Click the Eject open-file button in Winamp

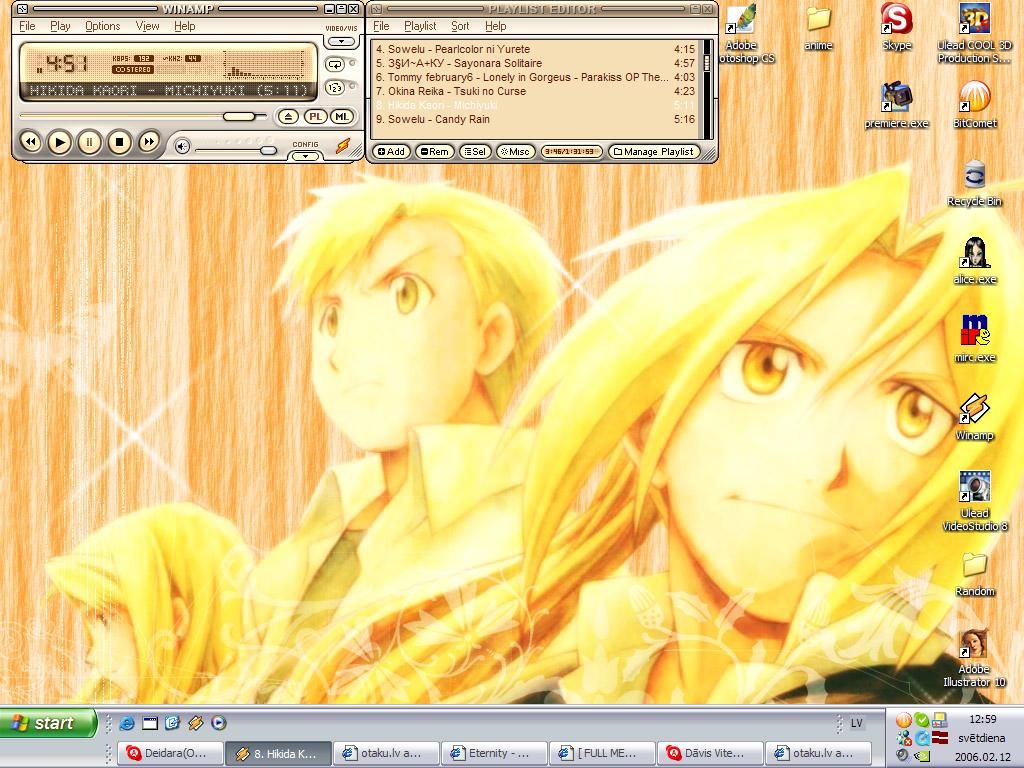click(288, 117)
